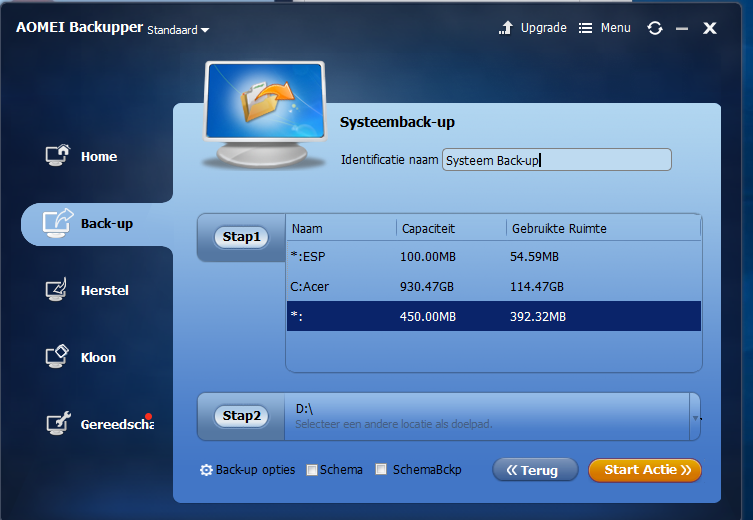
Task: Click the Start Actie button
Action: pos(645,470)
